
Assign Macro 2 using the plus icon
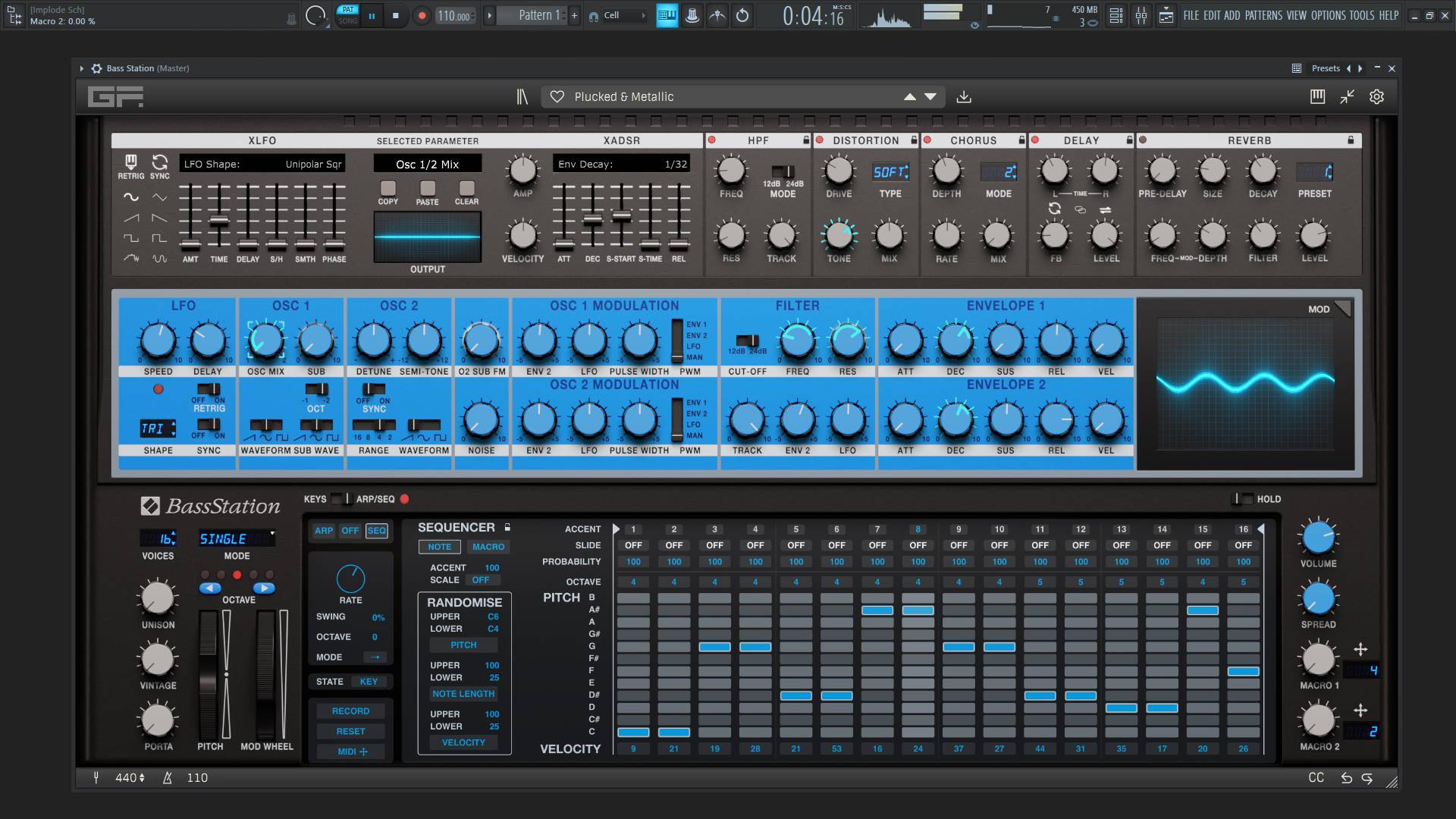1360,711
